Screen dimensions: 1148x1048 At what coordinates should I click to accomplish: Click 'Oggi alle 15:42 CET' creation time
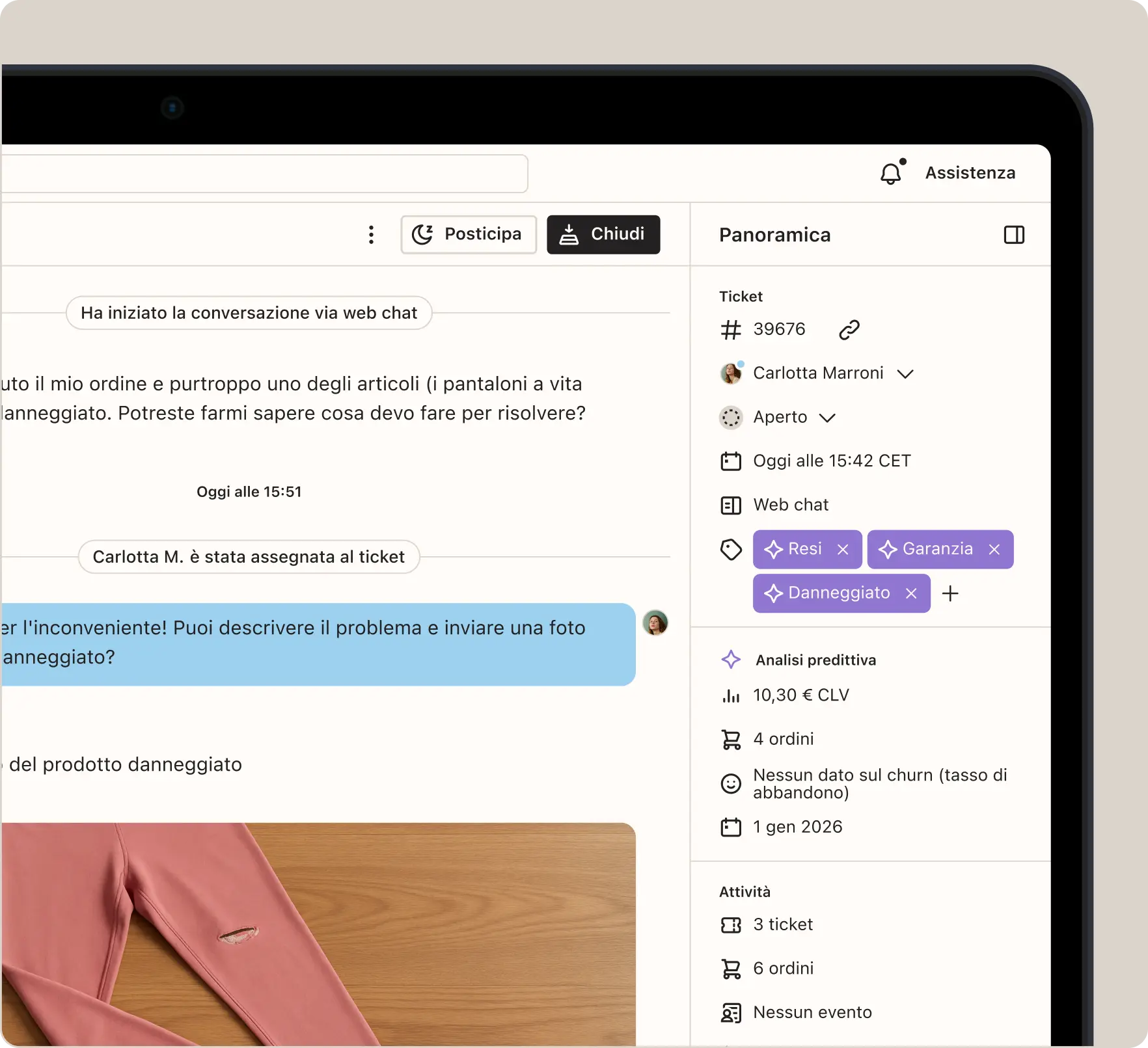832,461
